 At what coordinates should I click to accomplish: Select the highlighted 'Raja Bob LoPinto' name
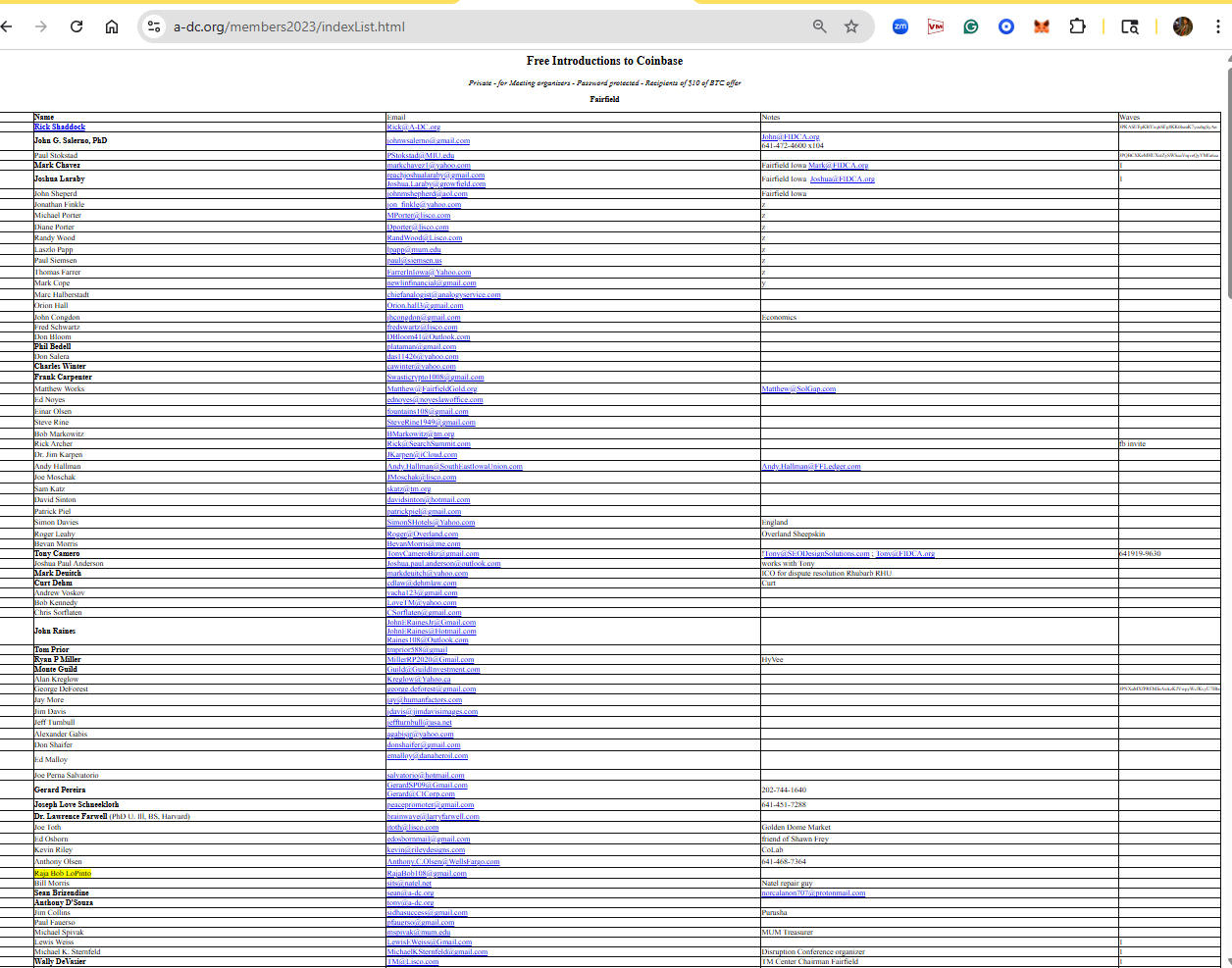(x=63, y=873)
